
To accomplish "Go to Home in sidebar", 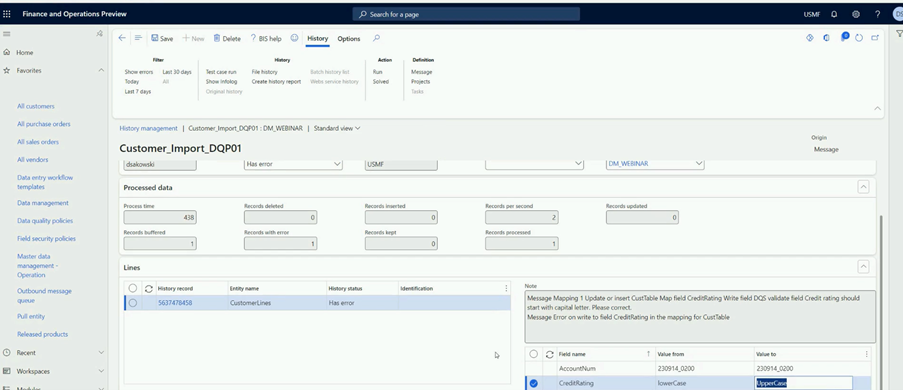I will (x=24, y=52).
